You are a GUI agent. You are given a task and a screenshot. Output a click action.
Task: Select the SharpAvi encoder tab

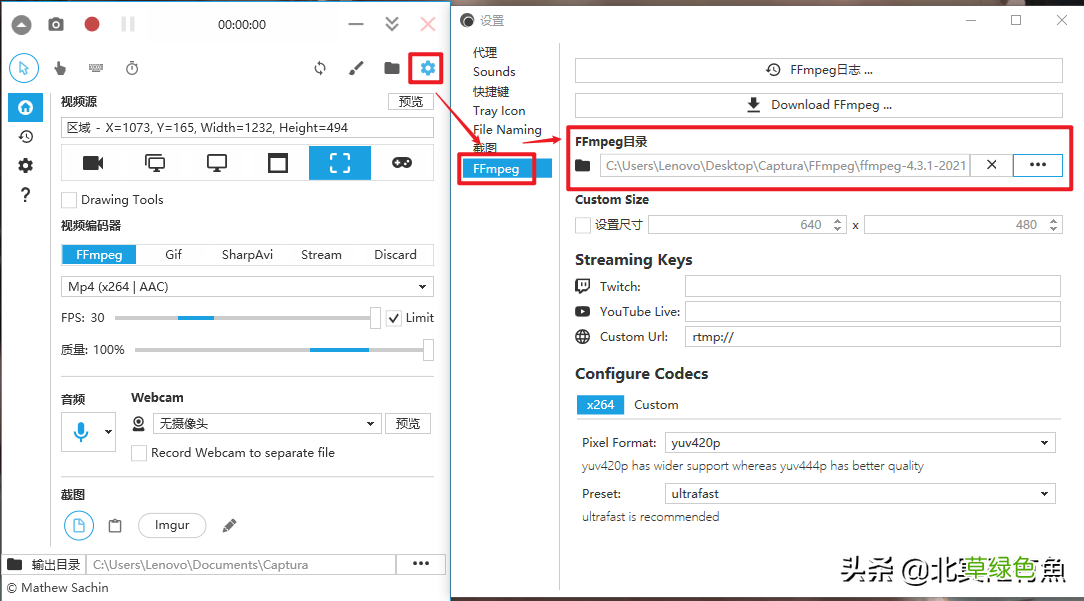click(247, 255)
